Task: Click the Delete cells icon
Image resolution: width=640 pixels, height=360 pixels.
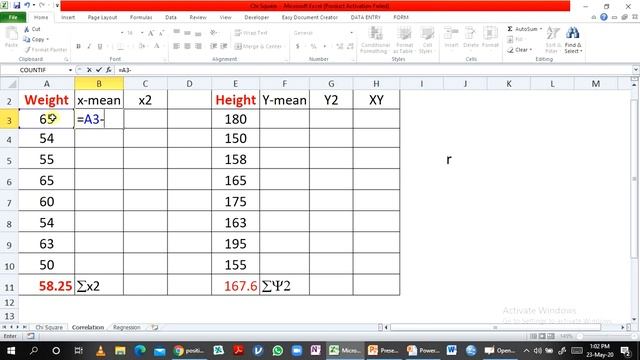Action: [x=470, y=33]
